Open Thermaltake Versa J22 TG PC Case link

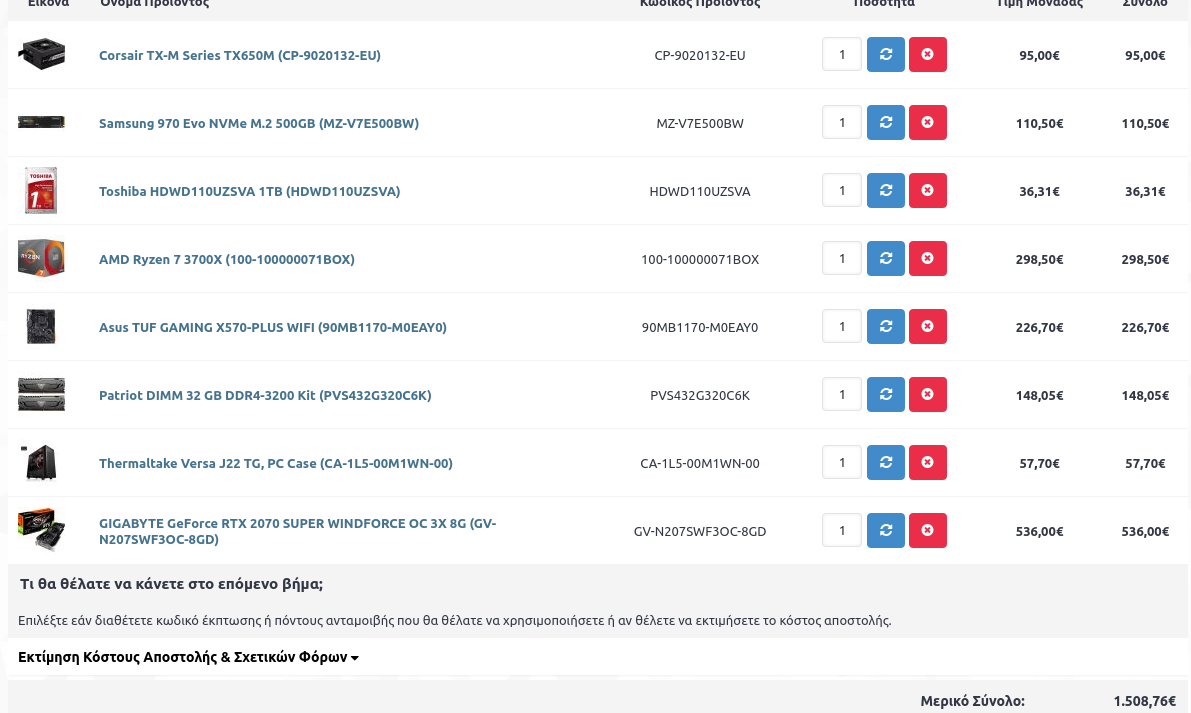click(x=276, y=463)
